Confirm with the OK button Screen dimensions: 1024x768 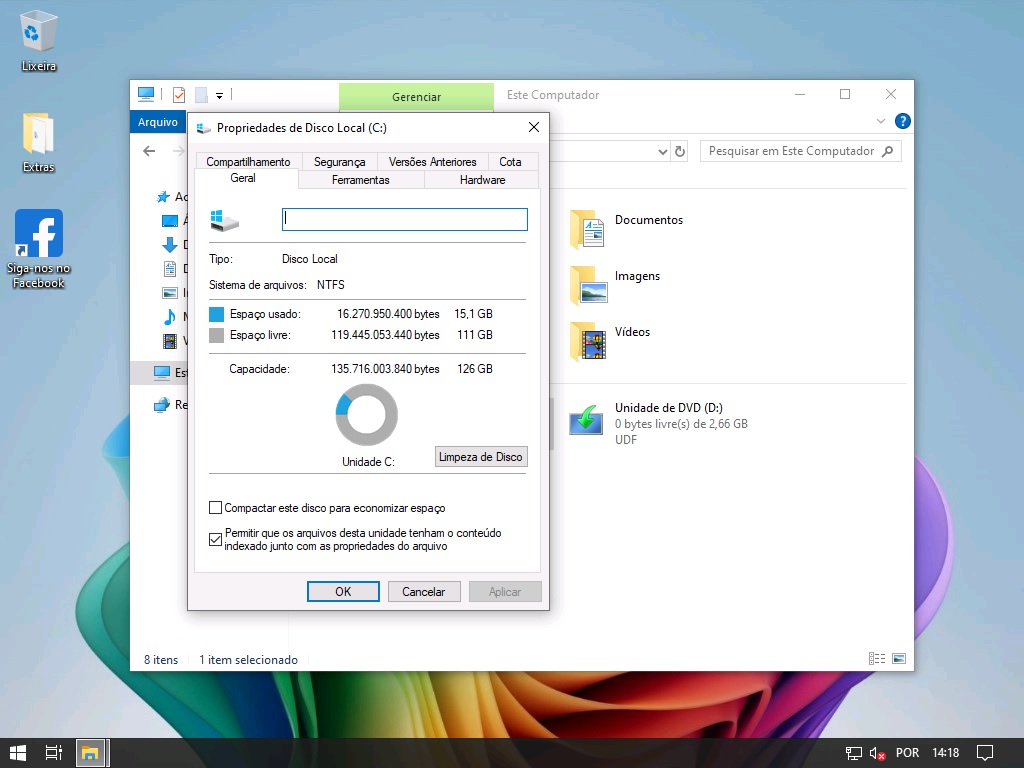click(x=343, y=592)
